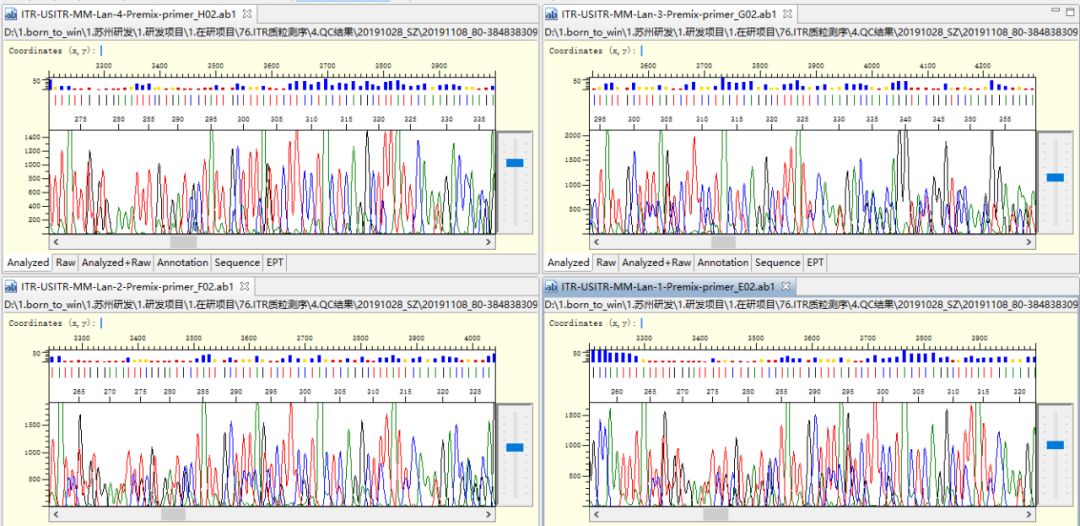Select the EPT tab in the H02 panel
1080x526 pixels.
pos(276,263)
